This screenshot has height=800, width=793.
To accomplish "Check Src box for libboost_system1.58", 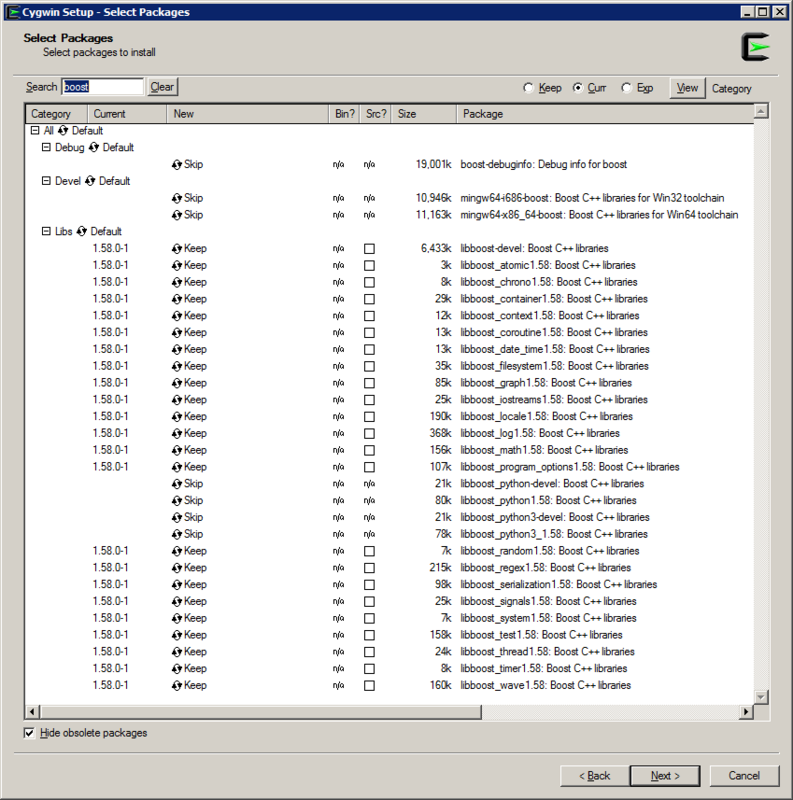I will tap(369, 618).
